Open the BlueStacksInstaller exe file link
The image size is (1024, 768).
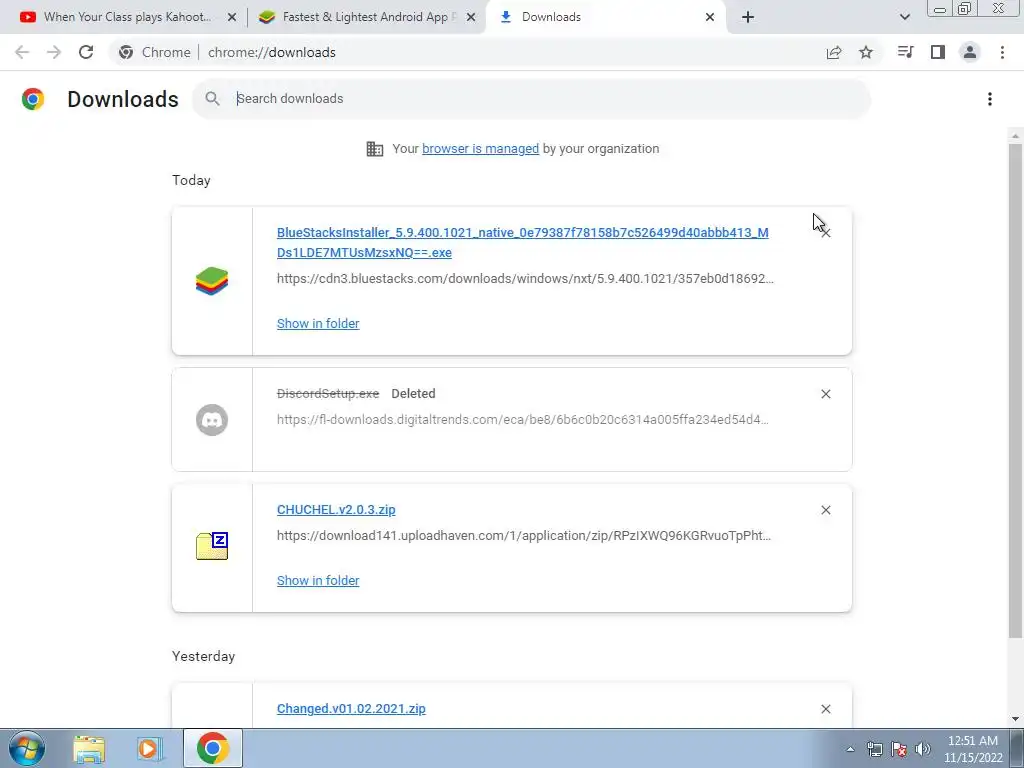tap(522, 242)
